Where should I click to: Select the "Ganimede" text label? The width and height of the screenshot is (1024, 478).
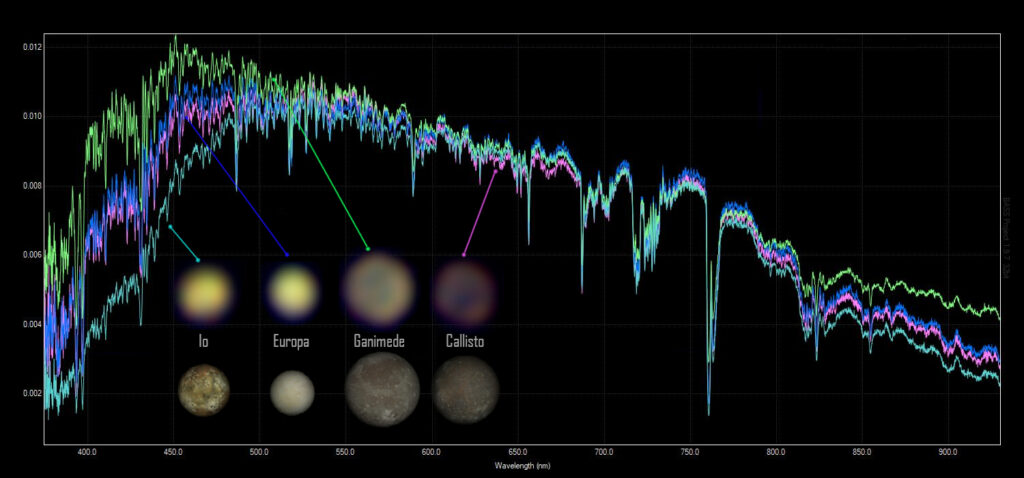click(380, 341)
